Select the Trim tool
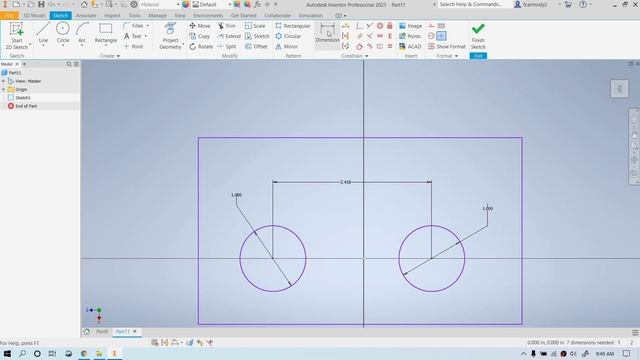Image resolution: width=640 pixels, height=360 pixels. pyautogui.click(x=227, y=26)
